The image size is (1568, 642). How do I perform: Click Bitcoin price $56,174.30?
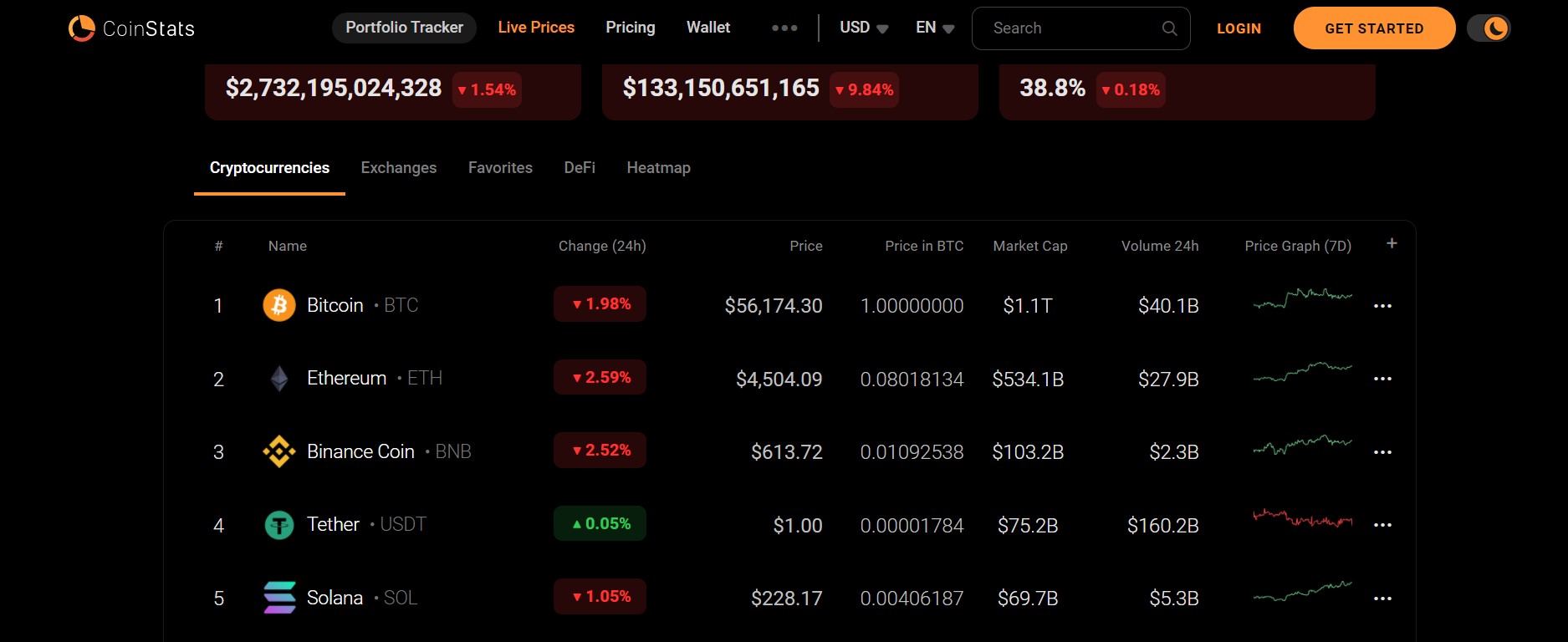774,306
